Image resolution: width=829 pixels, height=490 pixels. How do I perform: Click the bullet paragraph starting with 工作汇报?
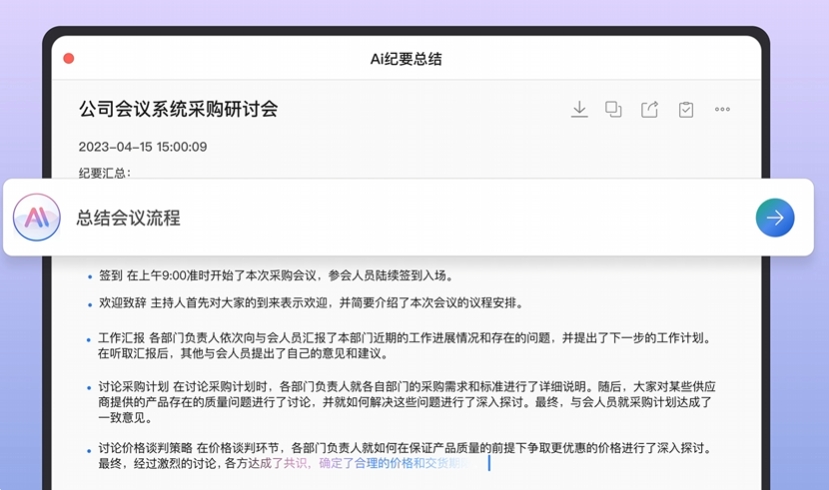pos(404,346)
